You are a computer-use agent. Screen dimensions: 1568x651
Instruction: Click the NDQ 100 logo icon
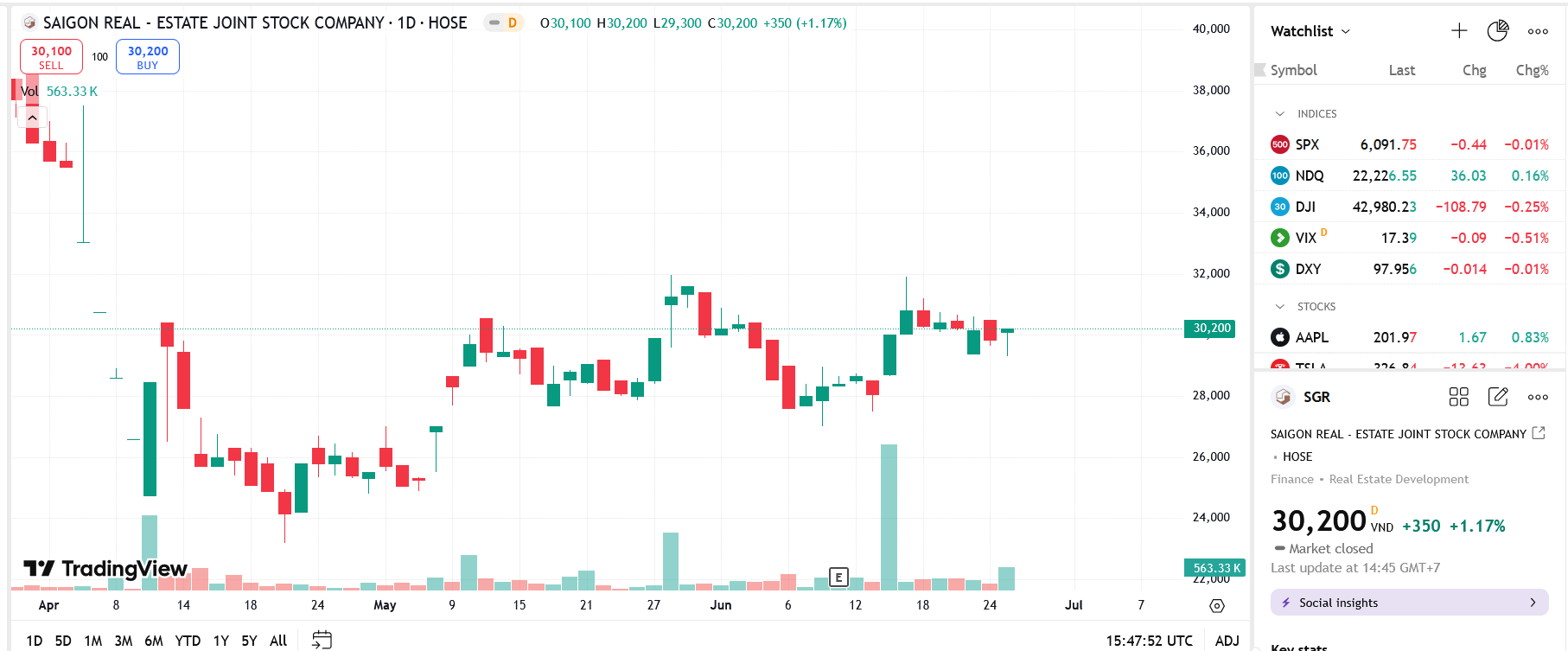1280,176
